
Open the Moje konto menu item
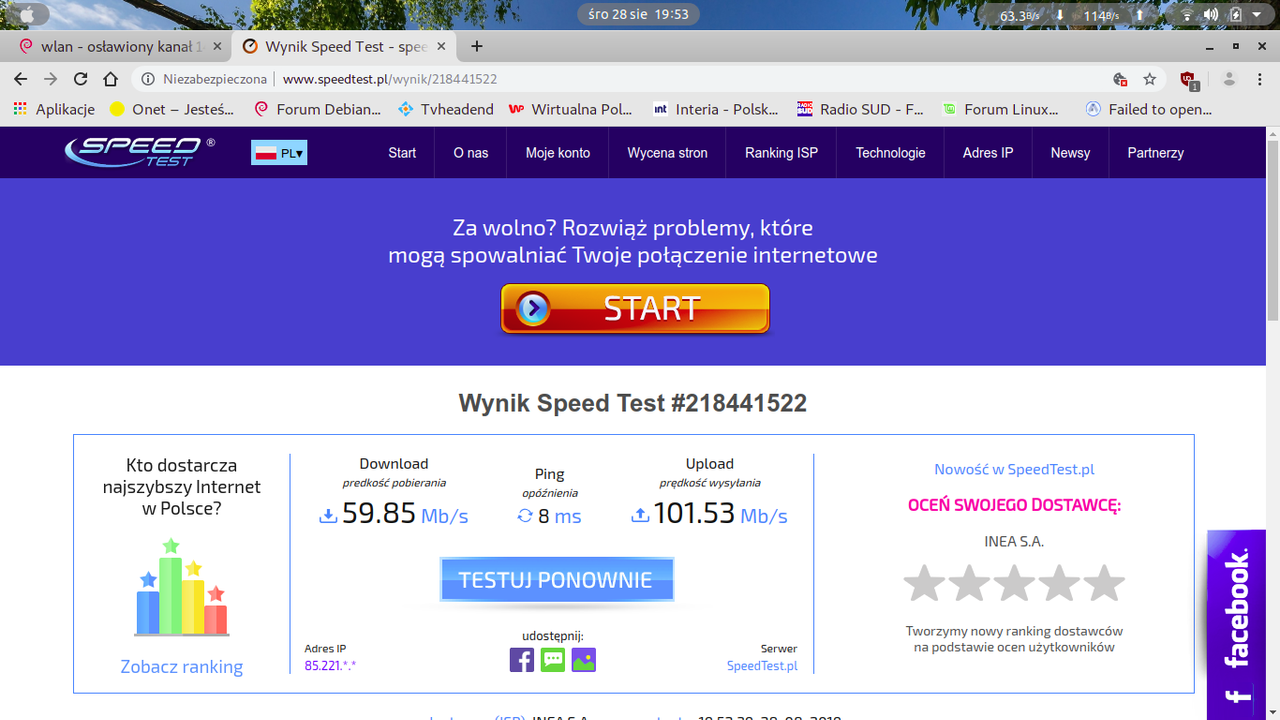pyautogui.click(x=558, y=152)
